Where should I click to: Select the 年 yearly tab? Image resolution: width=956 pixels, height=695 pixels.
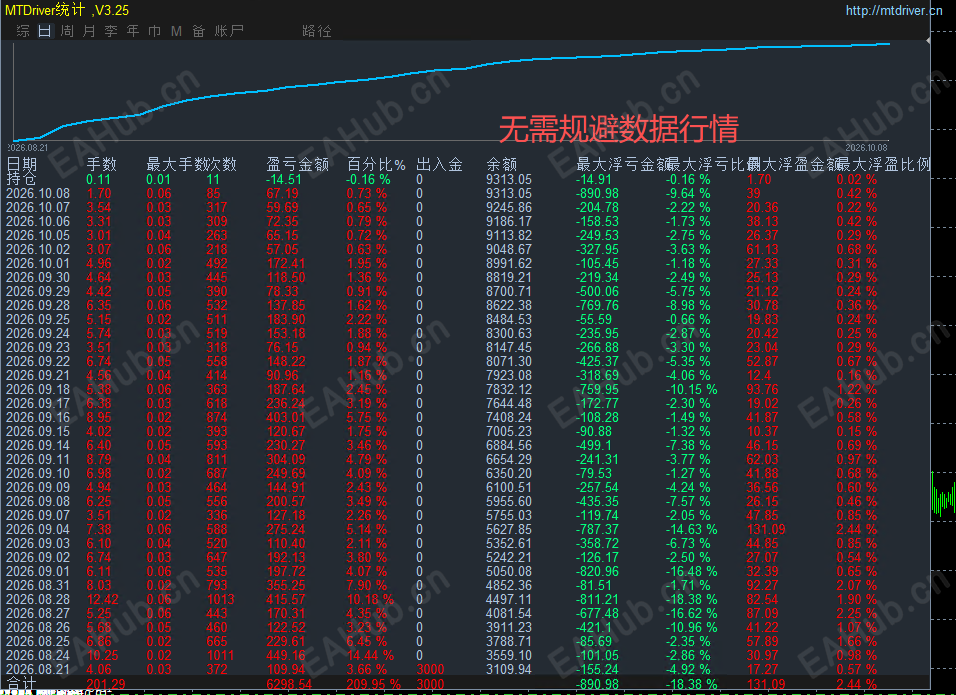pos(133,30)
